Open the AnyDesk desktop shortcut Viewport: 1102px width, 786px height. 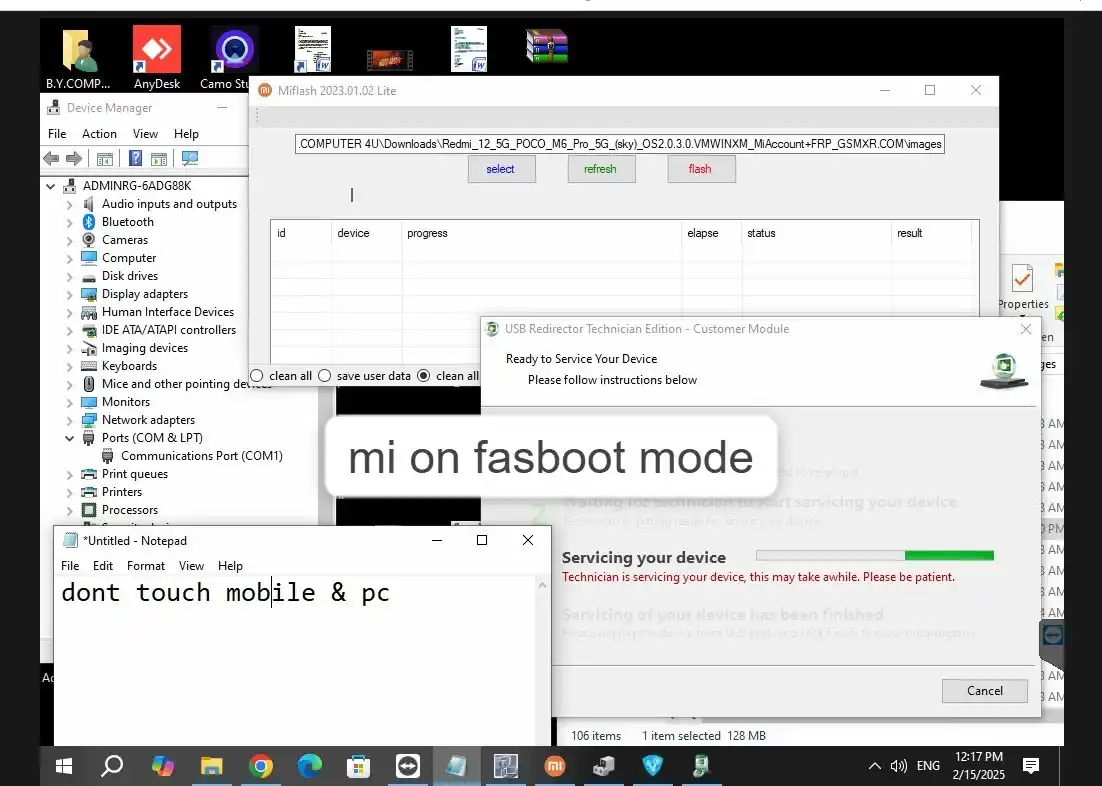(157, 58)
